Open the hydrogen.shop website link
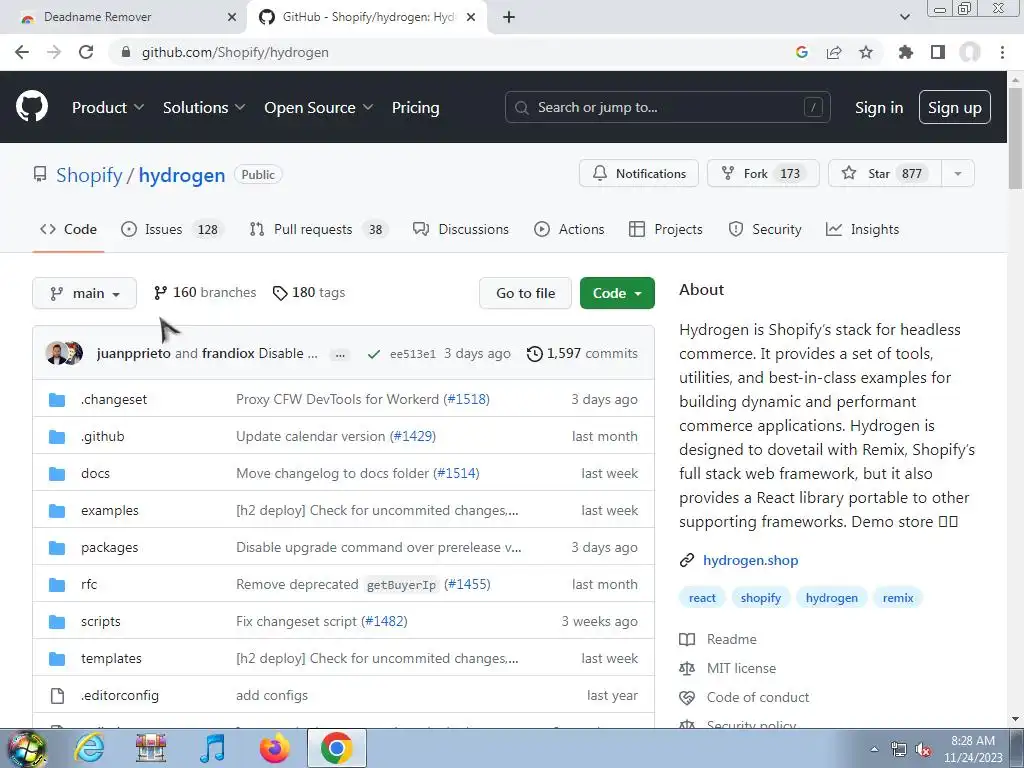1024x768 pixels. 750,560
